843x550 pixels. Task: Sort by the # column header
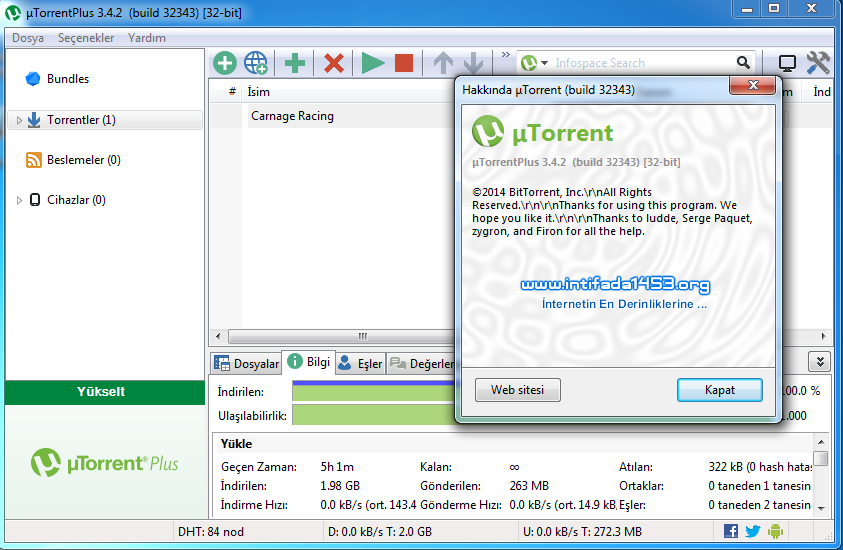coord(232,92)
